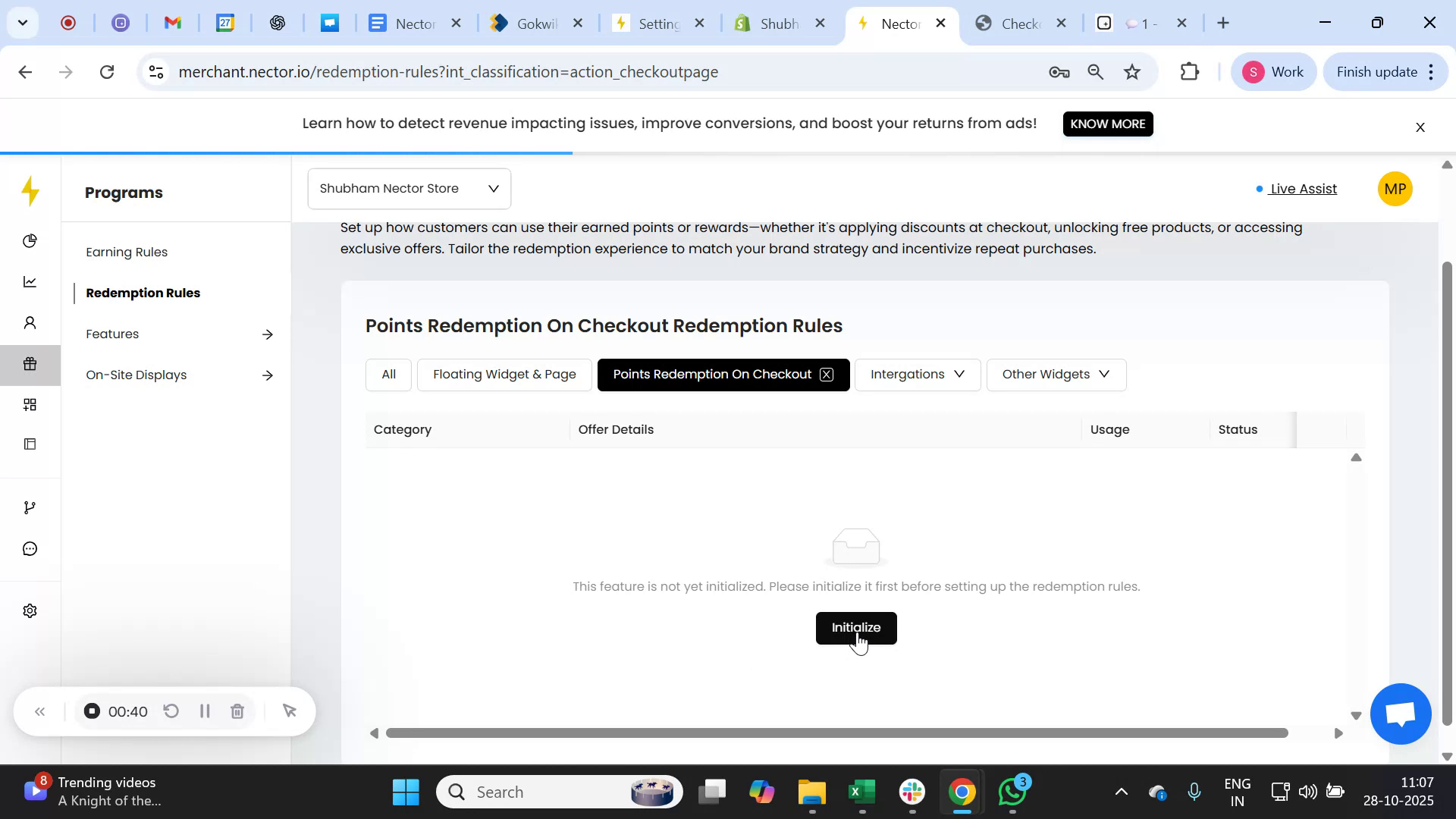Expand the Intergations filter dropdown
Image resolution: width=1456 pixels, height=819 pixels.
pyautogui.click(x=916, y=374)
